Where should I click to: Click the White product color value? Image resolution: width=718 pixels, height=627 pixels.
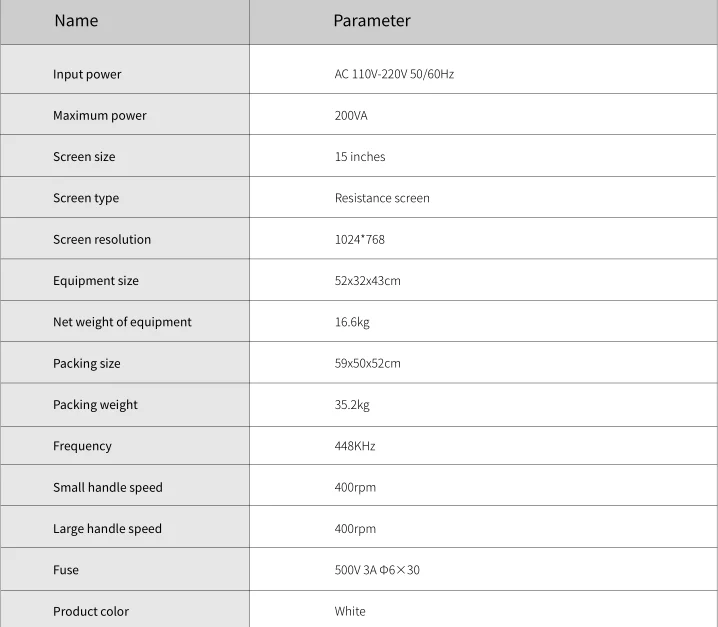pos(350,611)
